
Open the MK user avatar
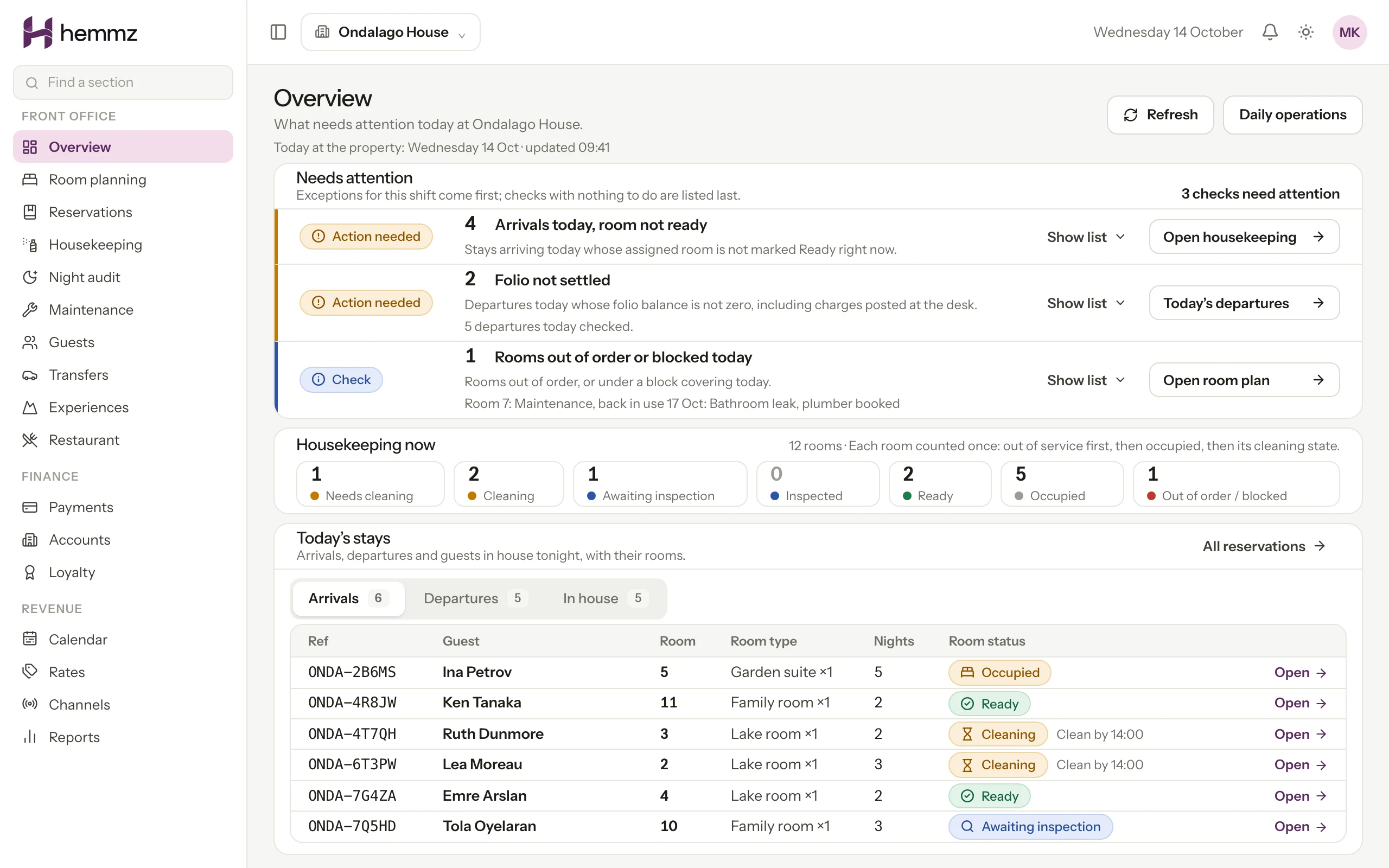click(1349, 32)
